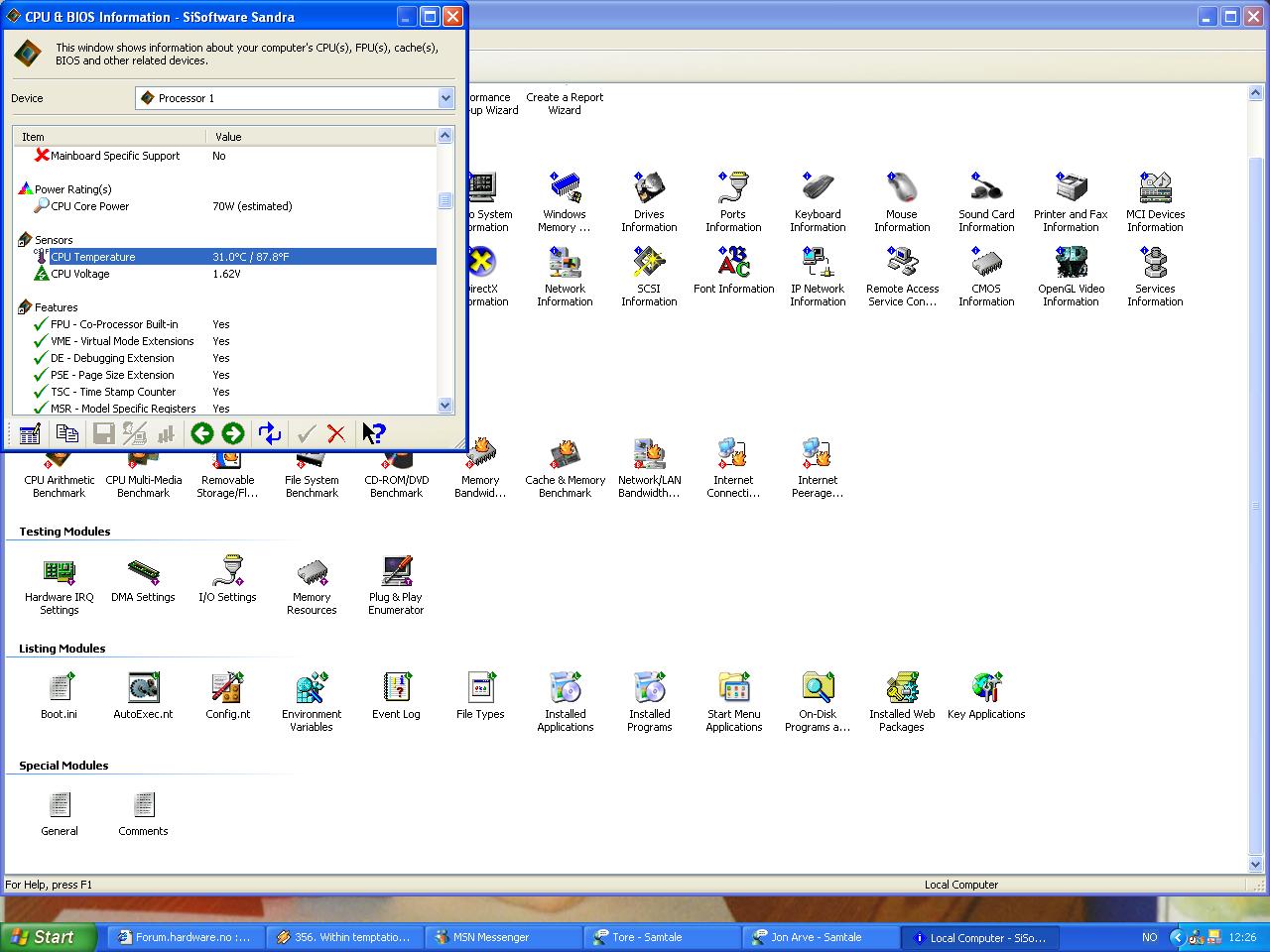Switch to Forum.hardware.no taskbar window

[187, 937]
